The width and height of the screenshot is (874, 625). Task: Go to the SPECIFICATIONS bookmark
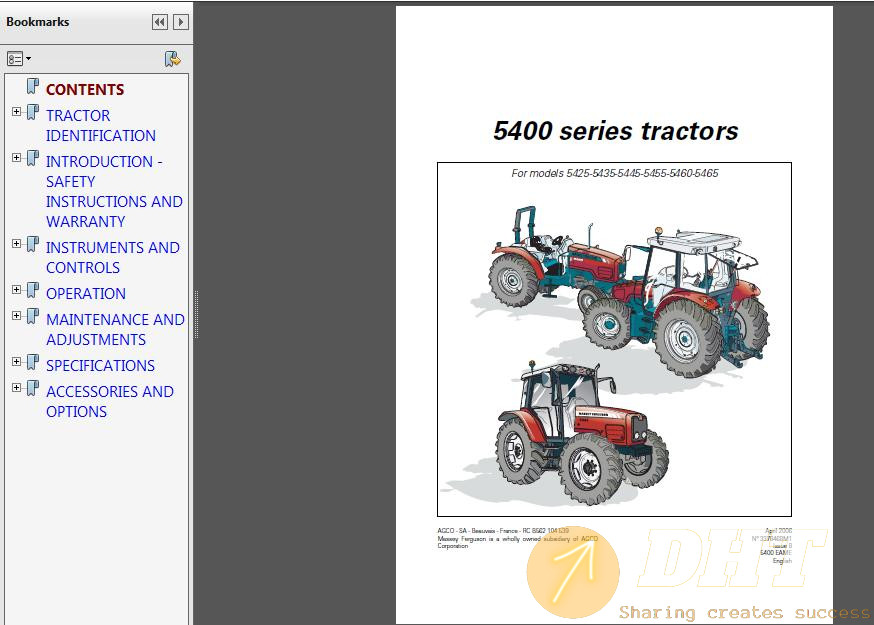click(100, 366)
